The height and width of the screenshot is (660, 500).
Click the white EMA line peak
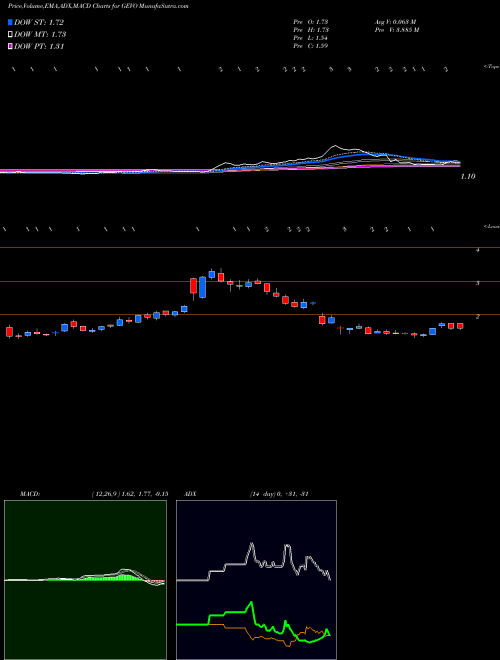(335, 146)
